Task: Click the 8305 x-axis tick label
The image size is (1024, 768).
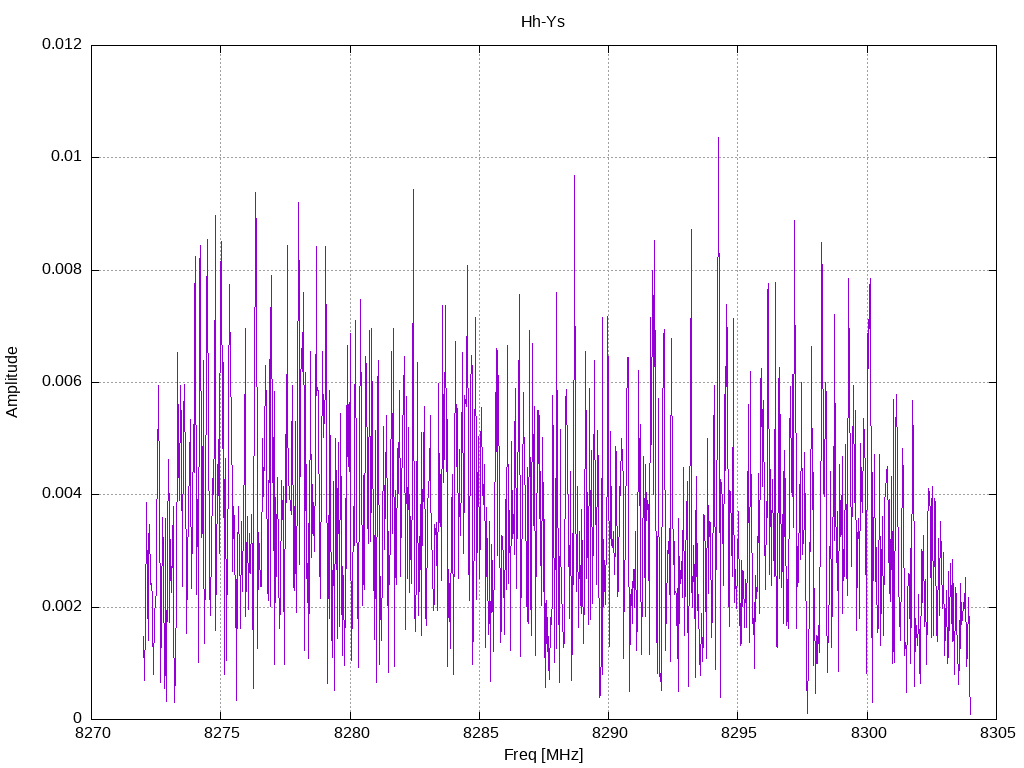Action: (998, 733)
